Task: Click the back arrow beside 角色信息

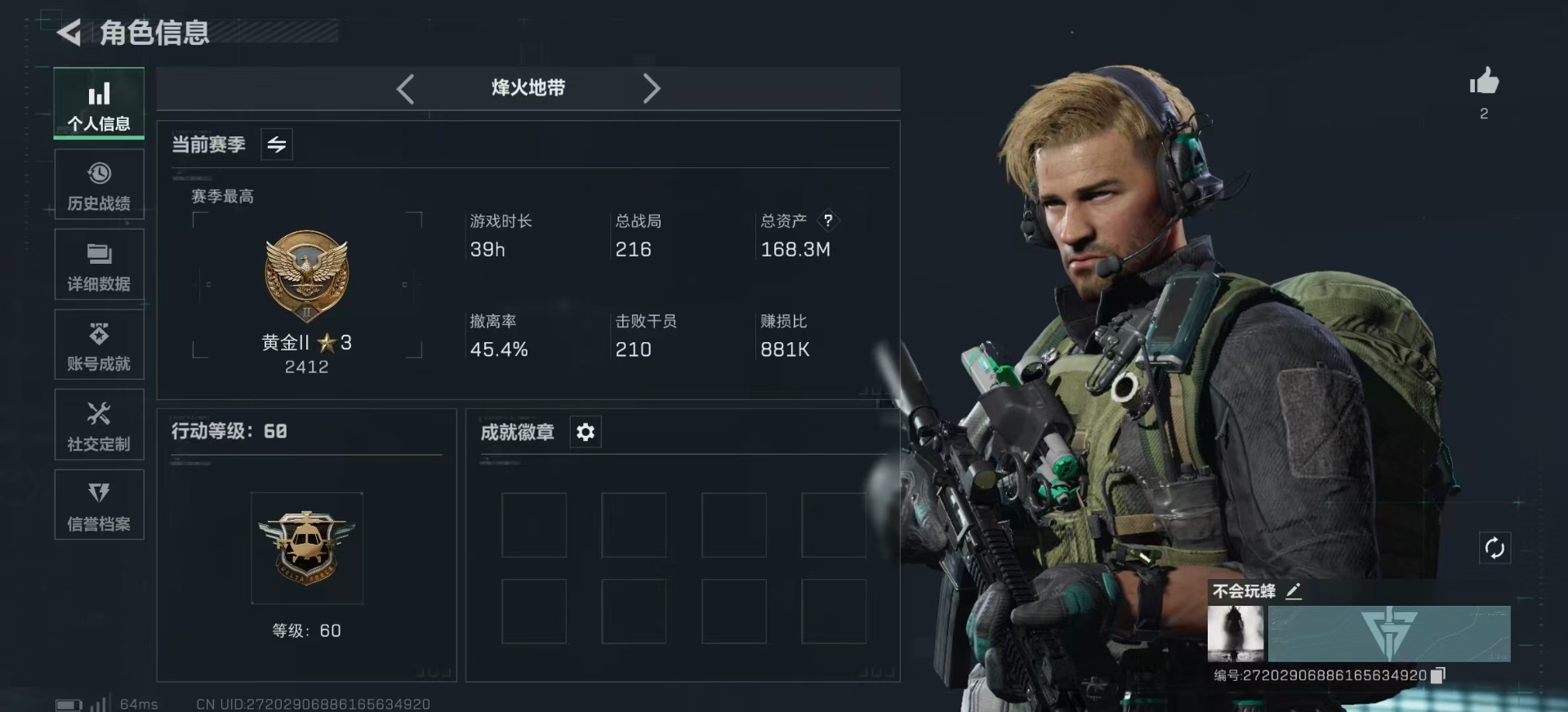Action: 69,33
